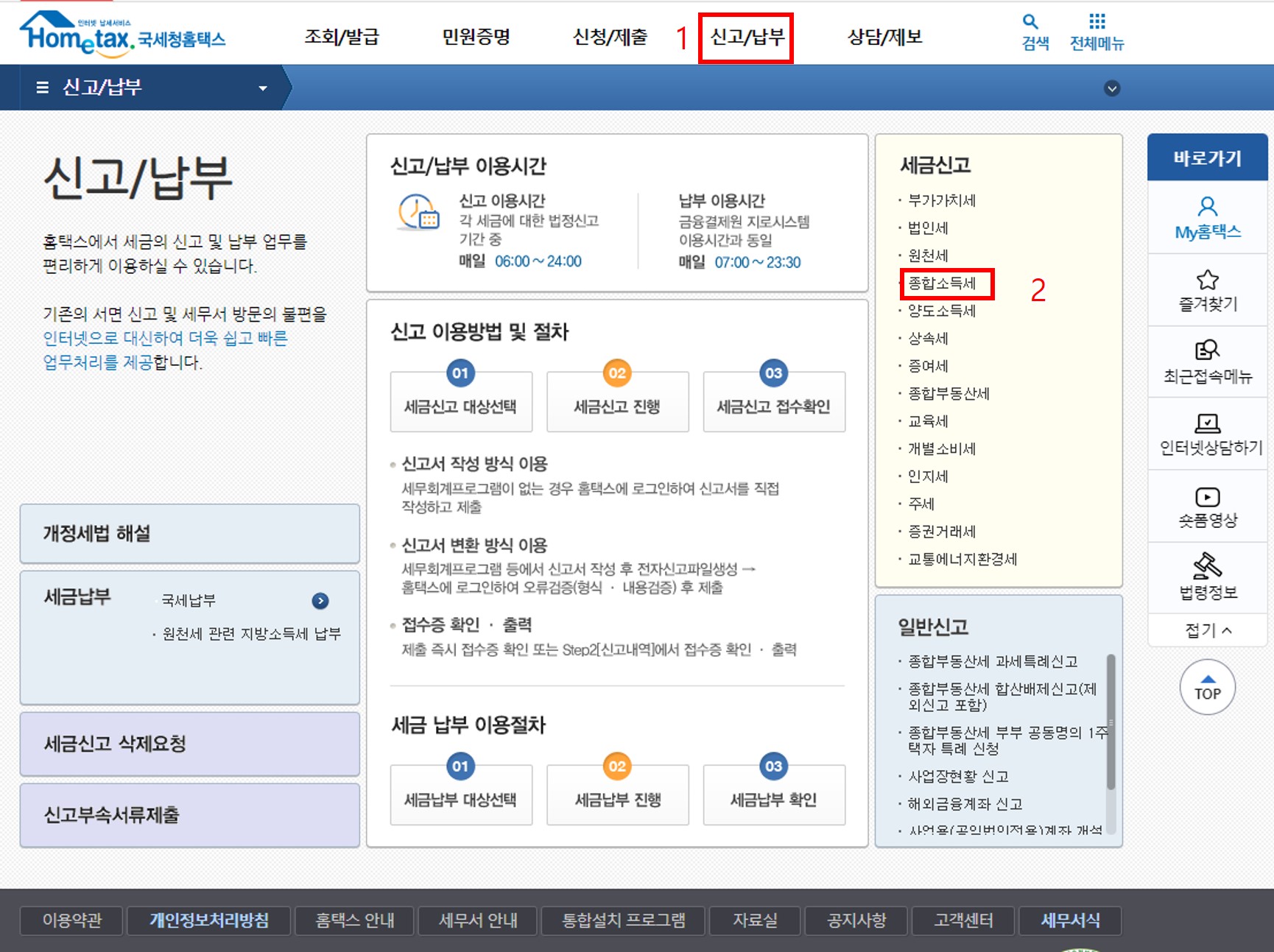Open 신고부속서류제출 panel
The width and height of the screenshot is (1274, 952).
click(190, 815)
